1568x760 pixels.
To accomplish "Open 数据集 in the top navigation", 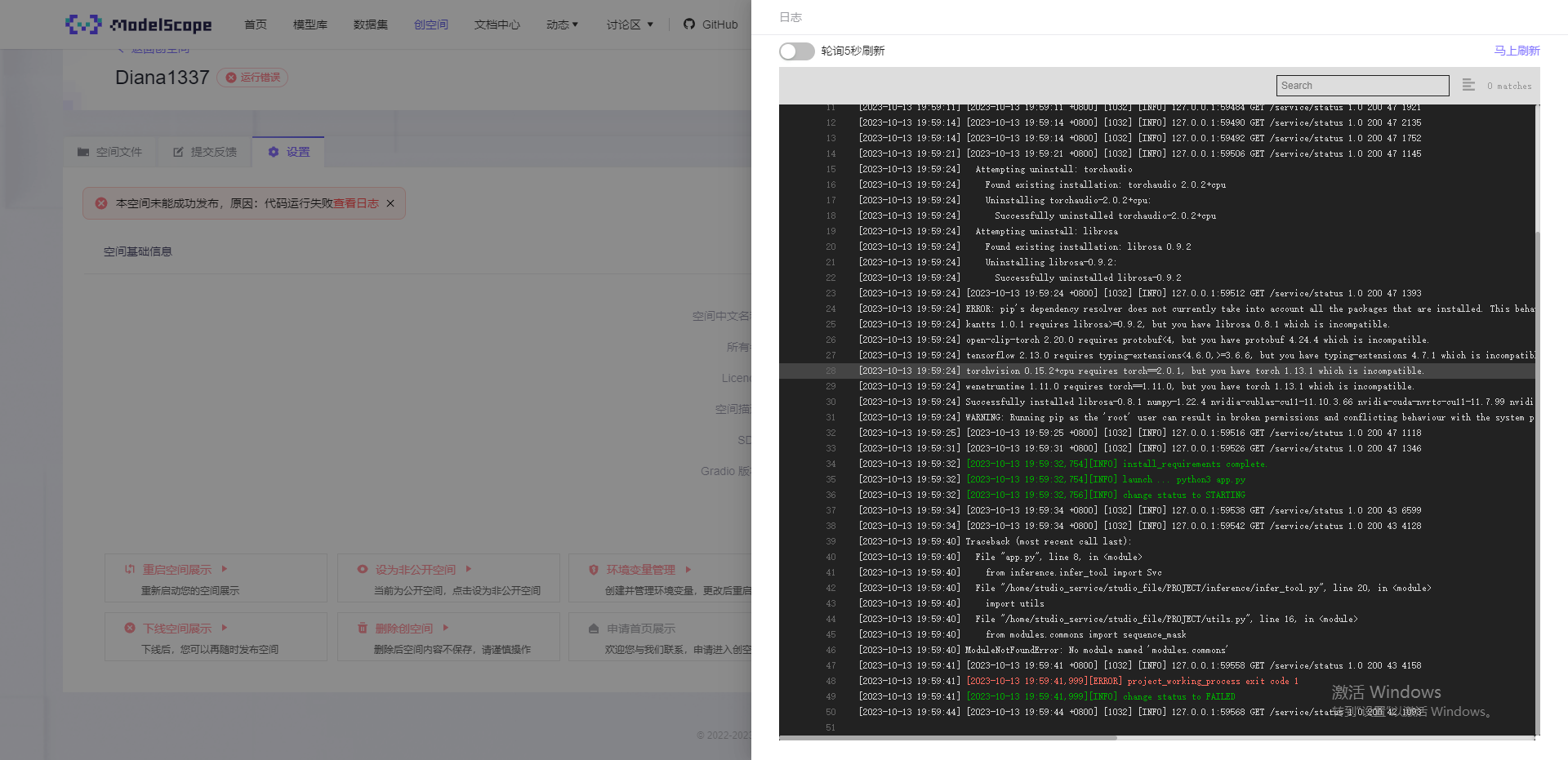I will tap(371, 24).
